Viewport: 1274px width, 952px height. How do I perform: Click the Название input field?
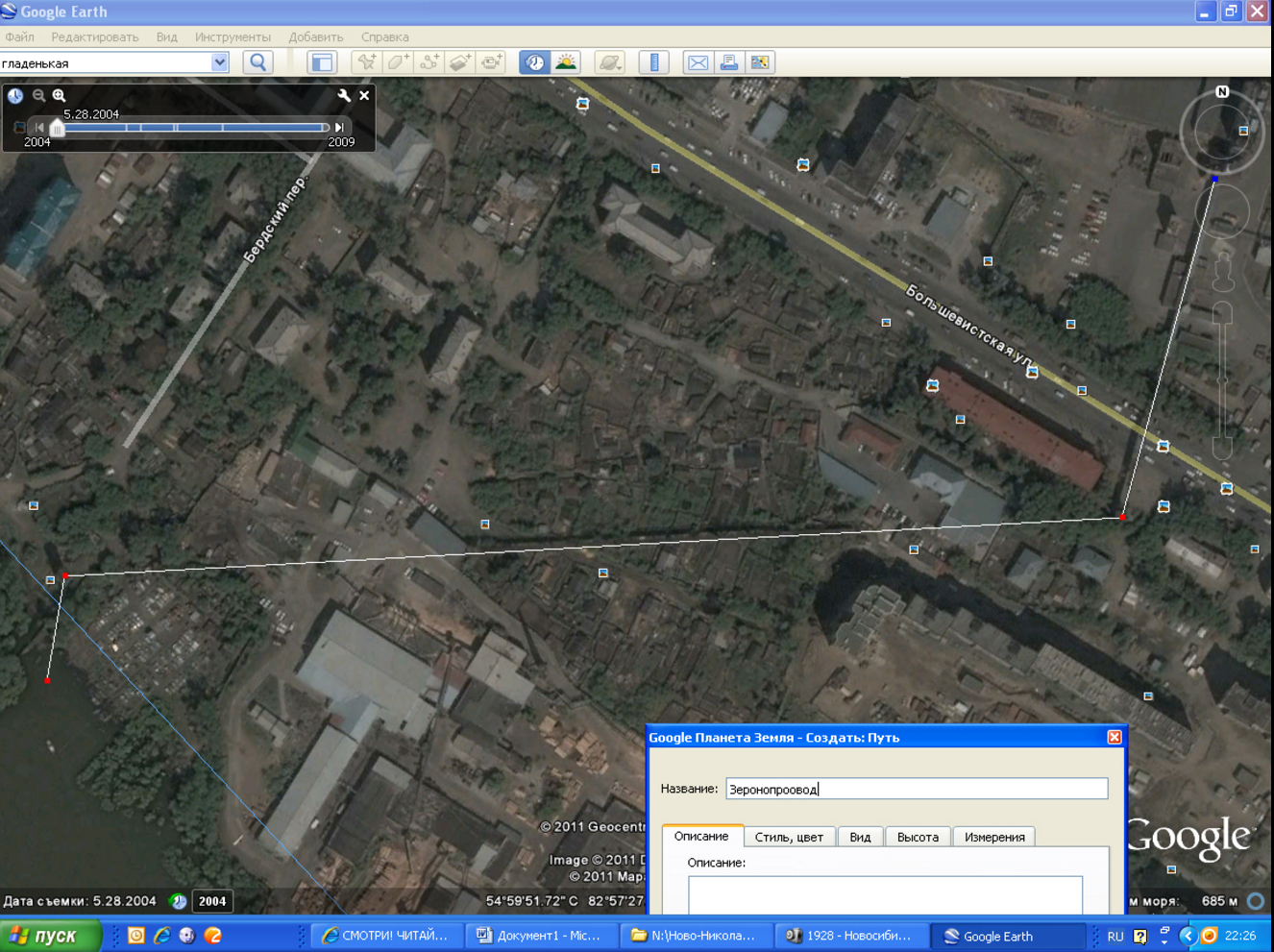pos(917,789)
